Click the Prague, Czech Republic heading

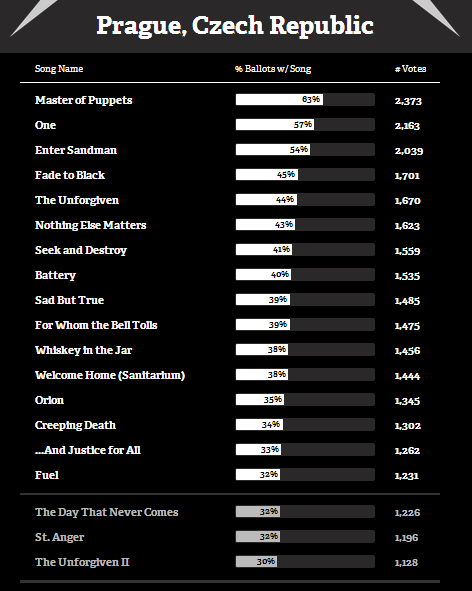click(x=235, y=26)
